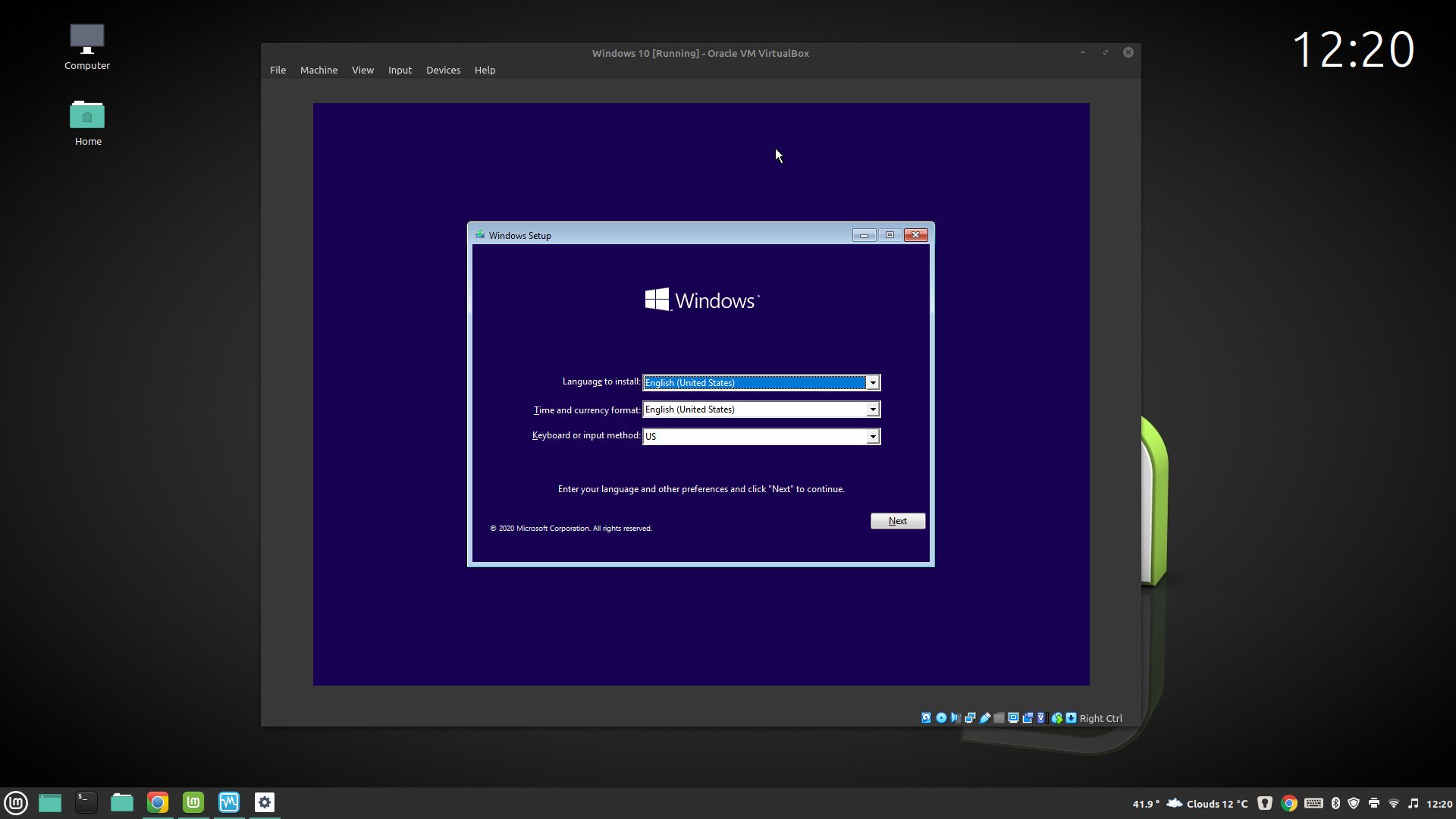This screenshot has height=819, width=1456.
Task: Expand the Time and currency format dropdown
Action: [873, 409]
